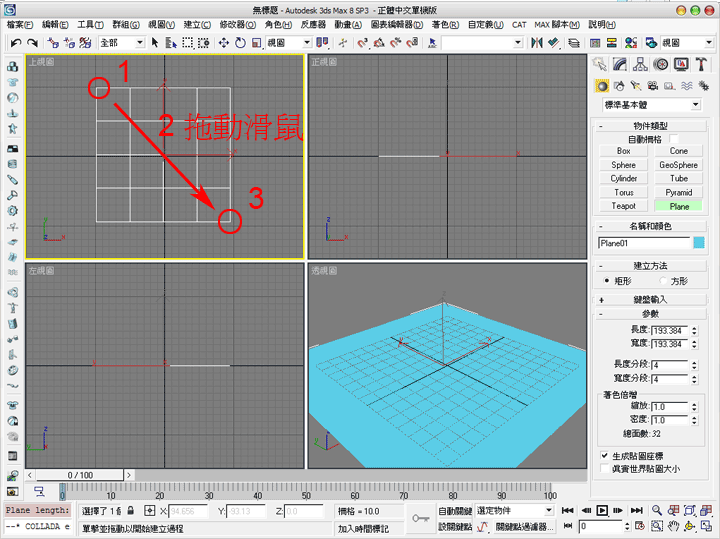Toggle the 自動柵格 checkbox
Viewport: 720px width, 539px height.
(674, 139)
